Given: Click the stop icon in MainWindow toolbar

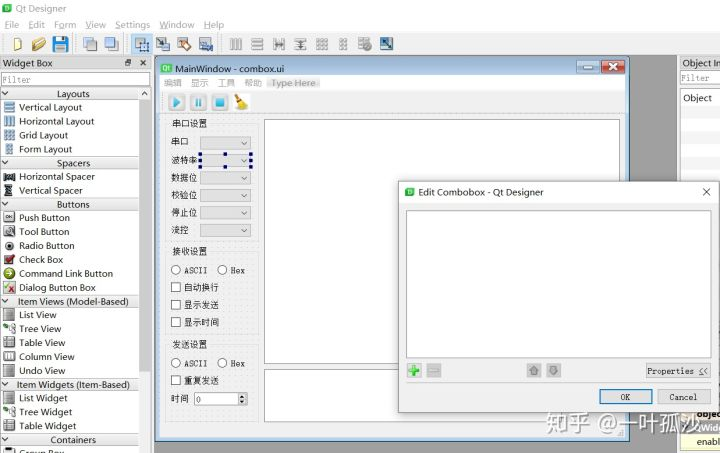Looking at the screenshot, I should coord(220,102).
